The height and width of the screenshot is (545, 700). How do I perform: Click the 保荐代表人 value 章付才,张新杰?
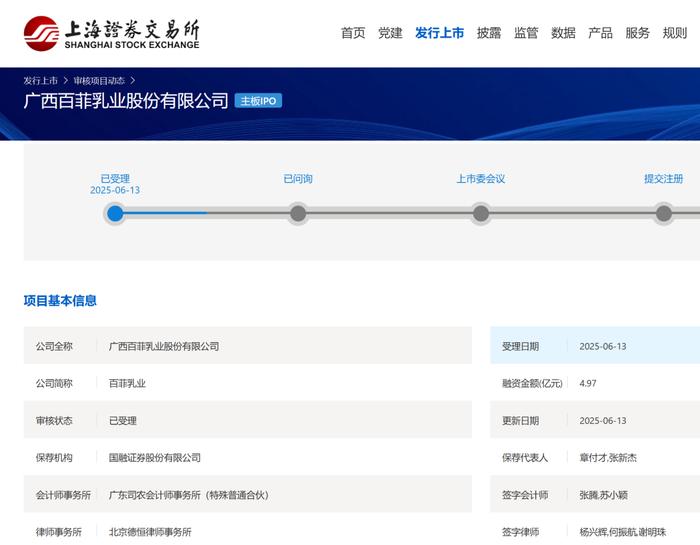pos(608,458)
